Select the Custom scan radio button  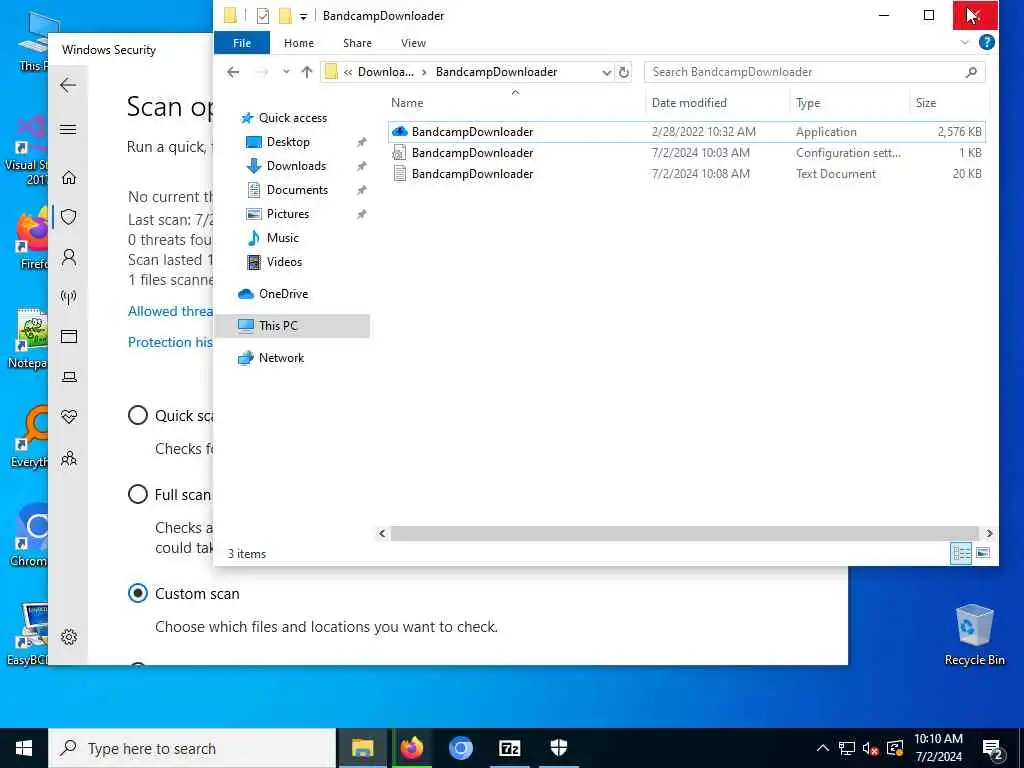pyautogui.click(x=138, y=593)
